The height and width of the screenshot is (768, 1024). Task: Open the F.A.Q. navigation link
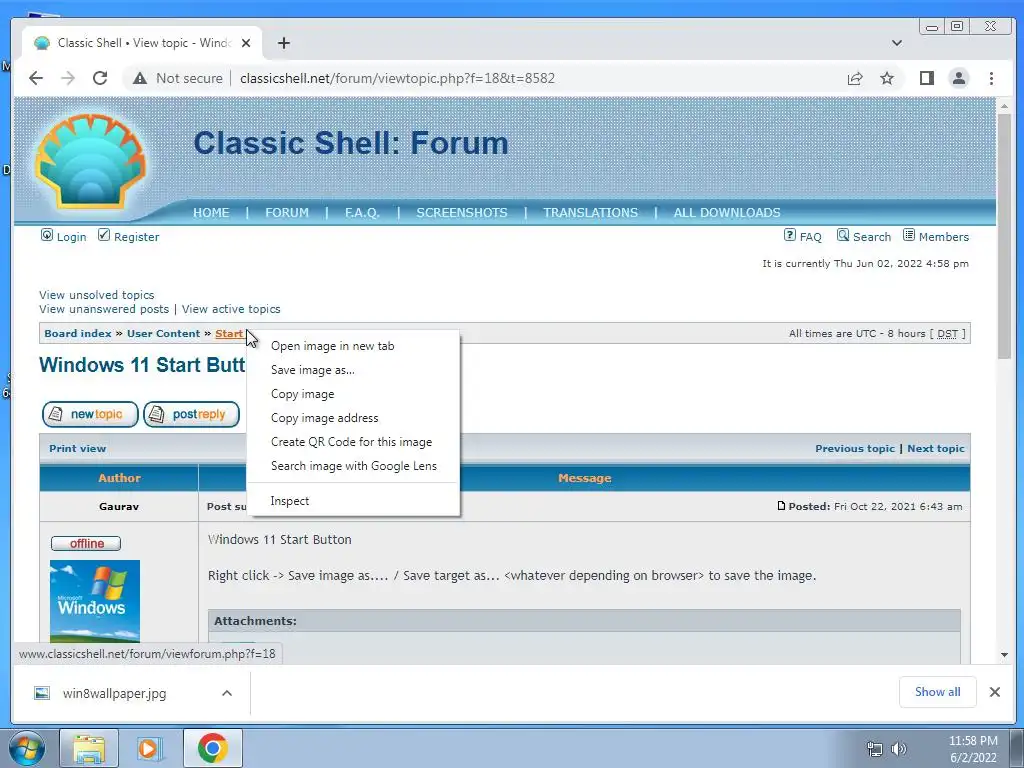(x=362, y=213)
